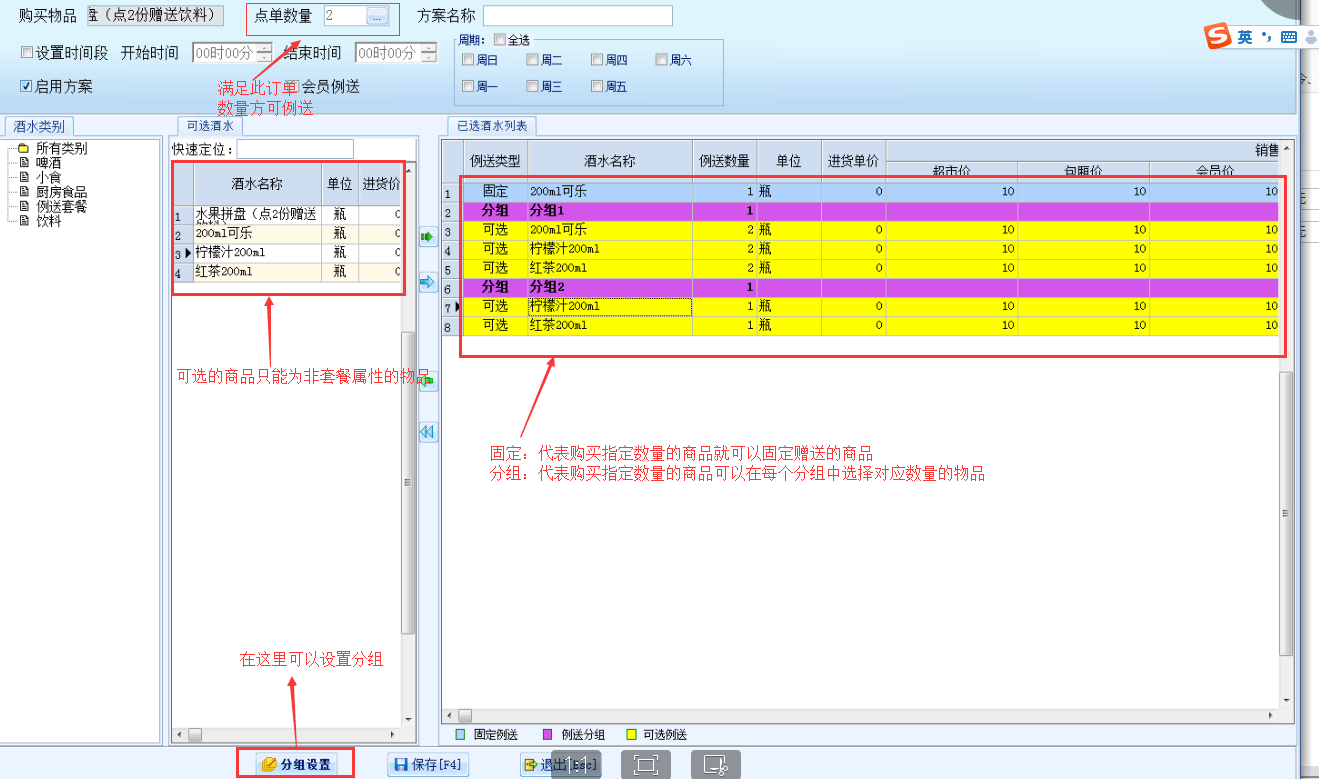1319x779 pixels.
Task: Click the Sogou input method S icon
Action: [x=1217, y=37]
